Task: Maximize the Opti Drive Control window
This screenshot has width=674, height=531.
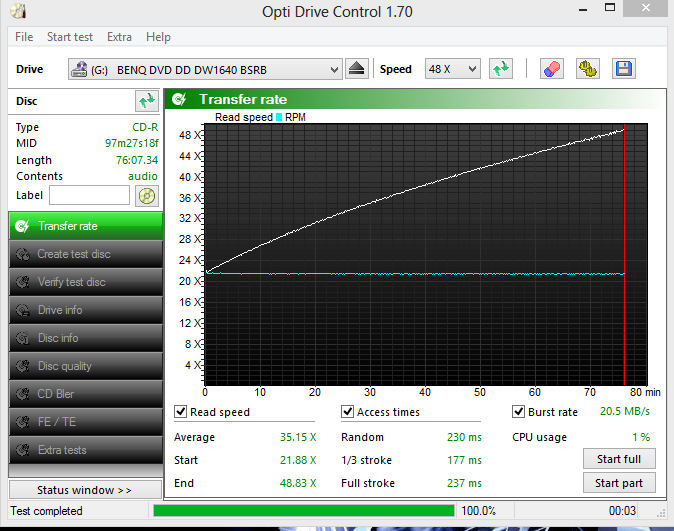Action: coord(610,7)
